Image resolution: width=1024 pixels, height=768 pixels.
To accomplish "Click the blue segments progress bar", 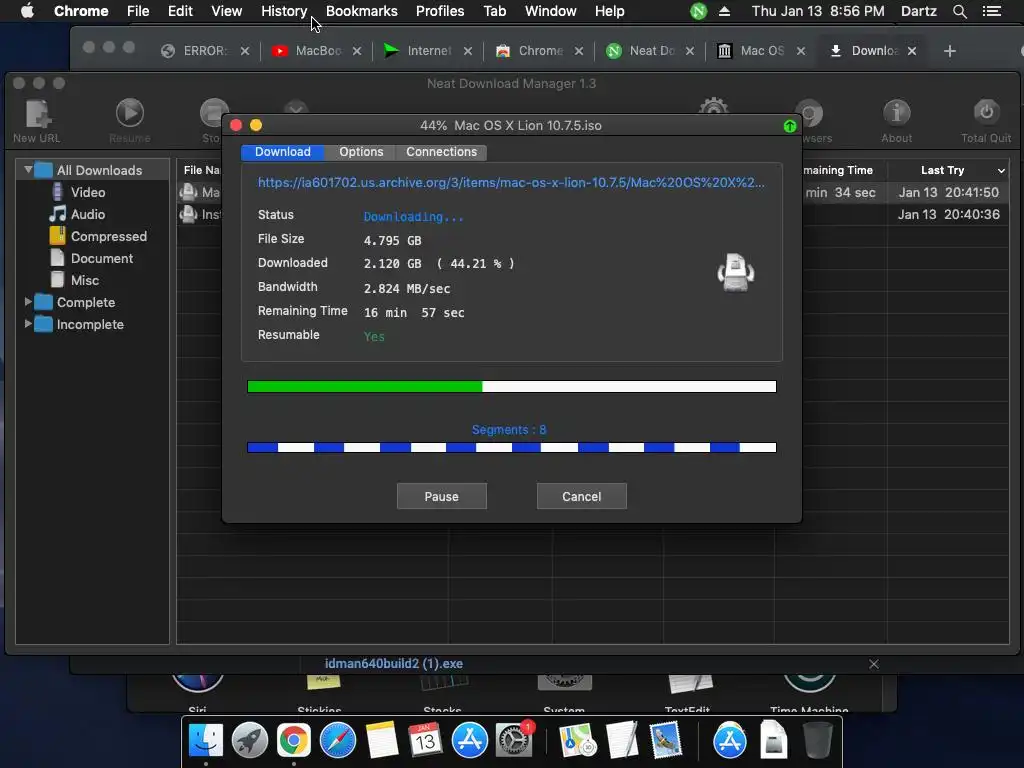I will point(512,447).
